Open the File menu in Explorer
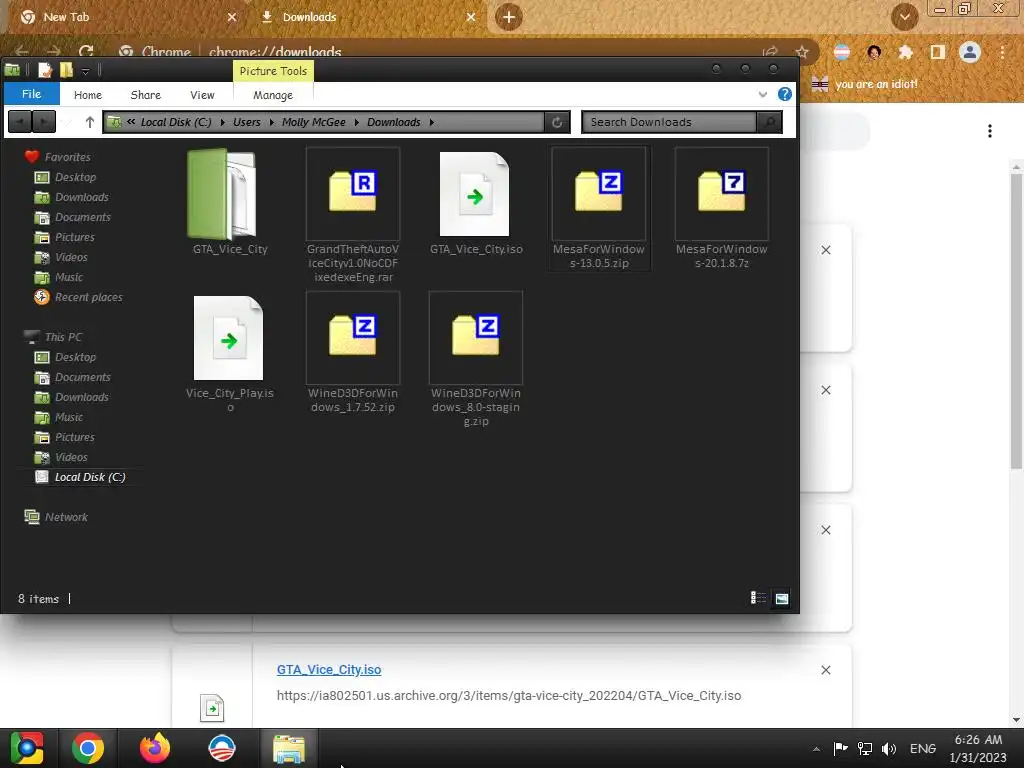The width and height of the screenshot is (1024, 768). (31, 94)
